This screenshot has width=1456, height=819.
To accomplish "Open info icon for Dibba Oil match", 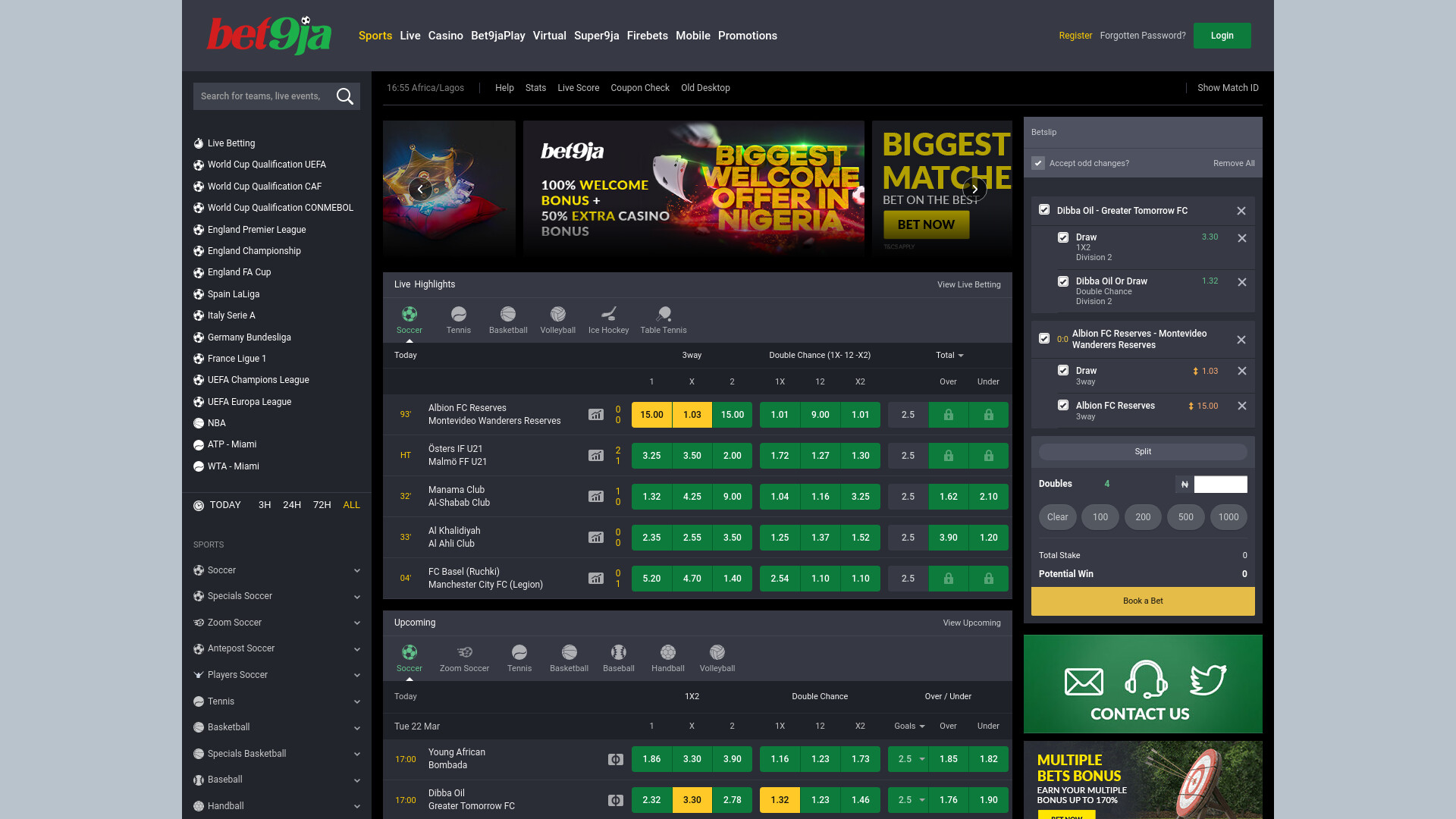I will [x=616, y=800].
